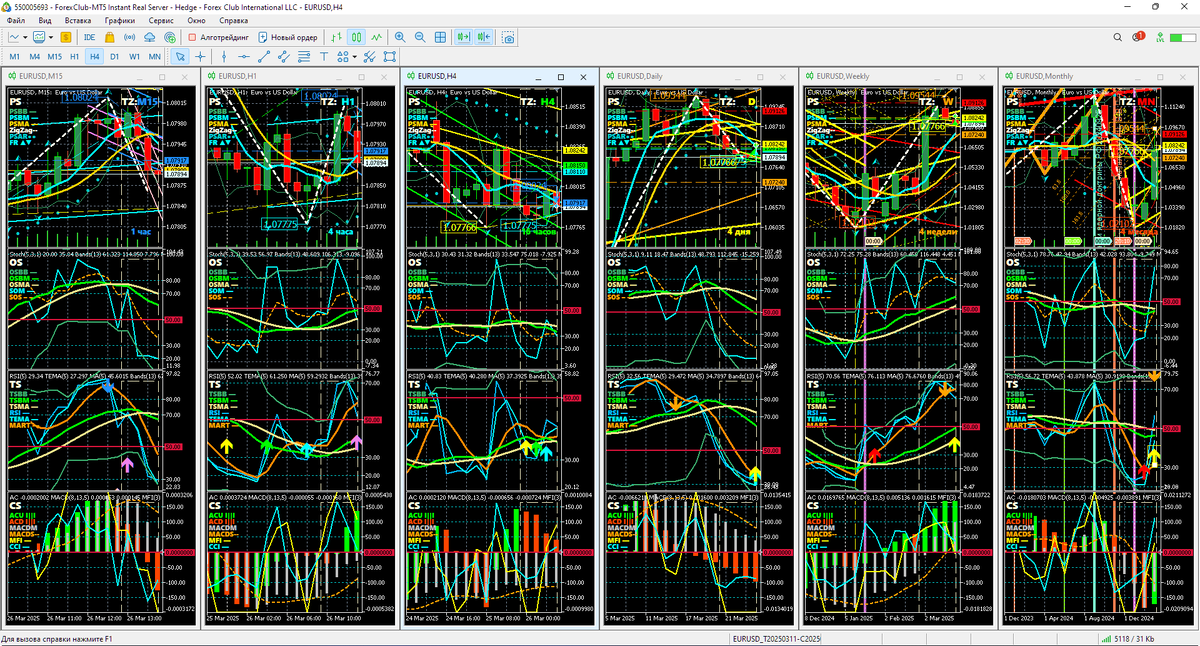Zoom out the chart with the magnifier minus

tap(420, 37)
